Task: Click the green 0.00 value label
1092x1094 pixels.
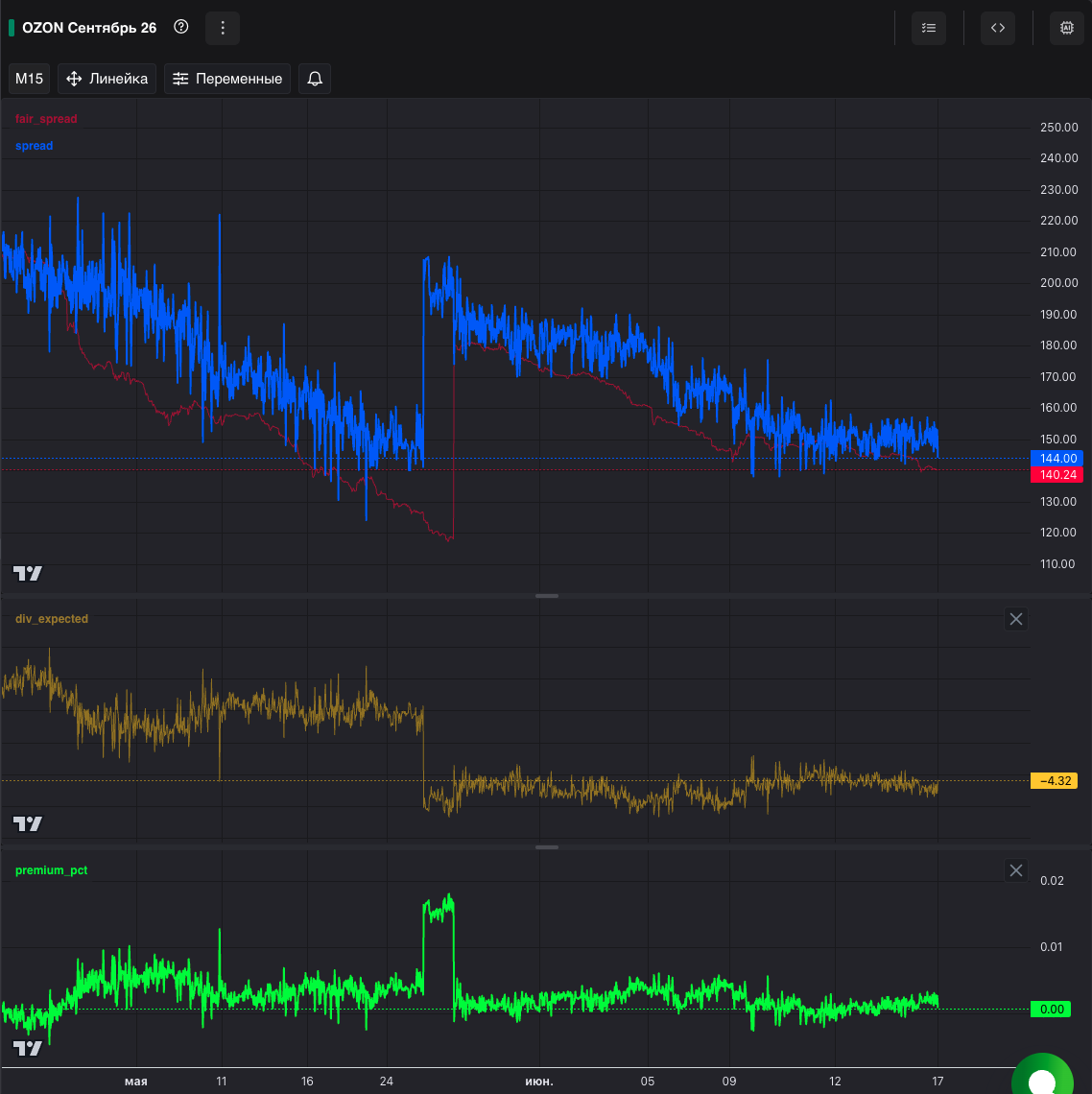Action: (x=1051, y=1009)
